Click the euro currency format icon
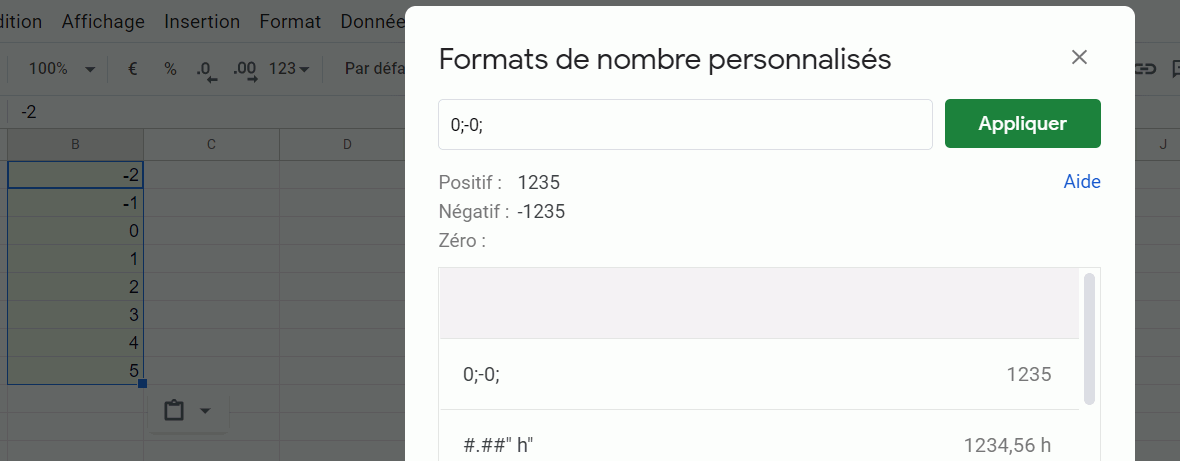 pyautogui.click(x=132, y=69)
